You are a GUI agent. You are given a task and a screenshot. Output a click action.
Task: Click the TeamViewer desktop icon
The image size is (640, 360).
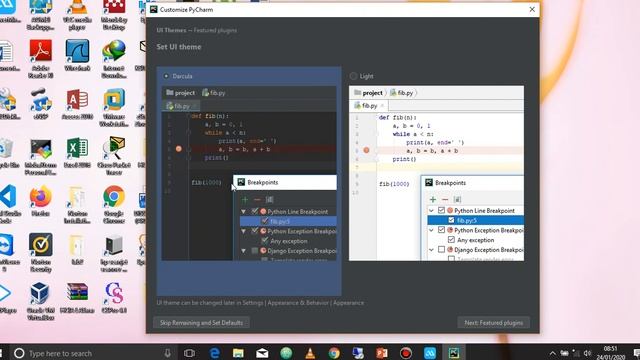(x=7, y=253)
